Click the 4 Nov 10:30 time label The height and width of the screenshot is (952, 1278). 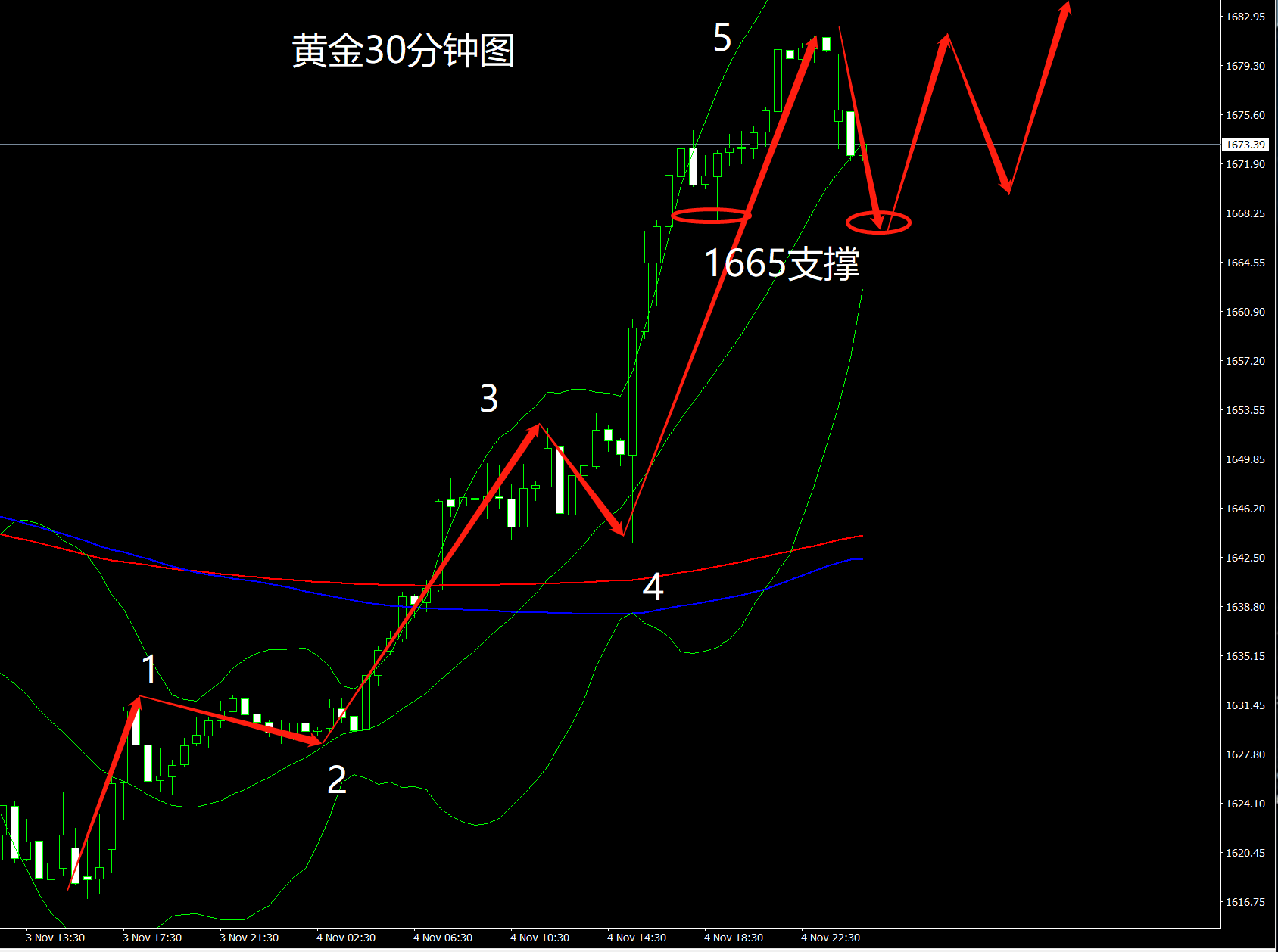coord(540,938)
